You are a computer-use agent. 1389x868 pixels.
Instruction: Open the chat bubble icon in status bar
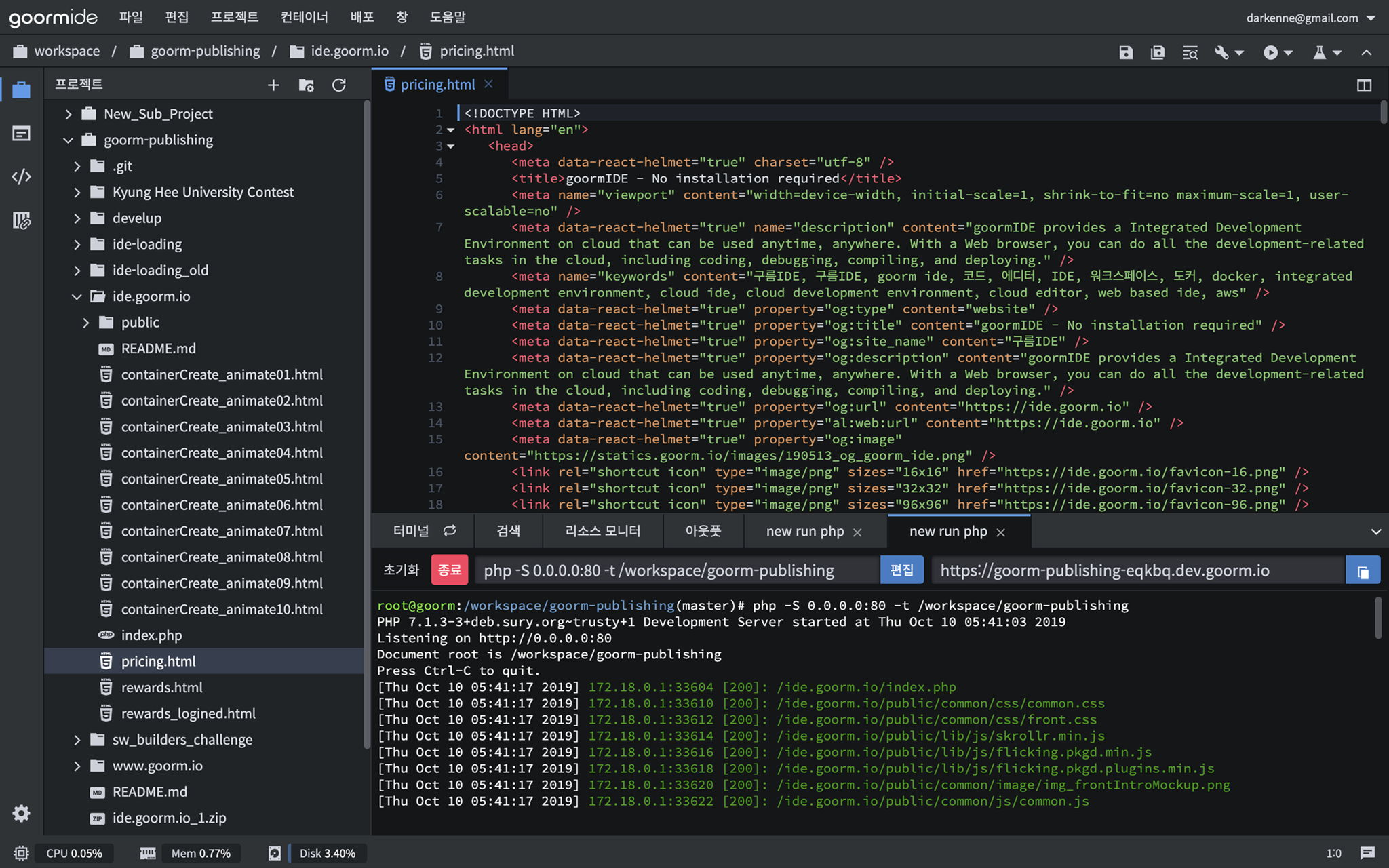(x=1367, y=853)
